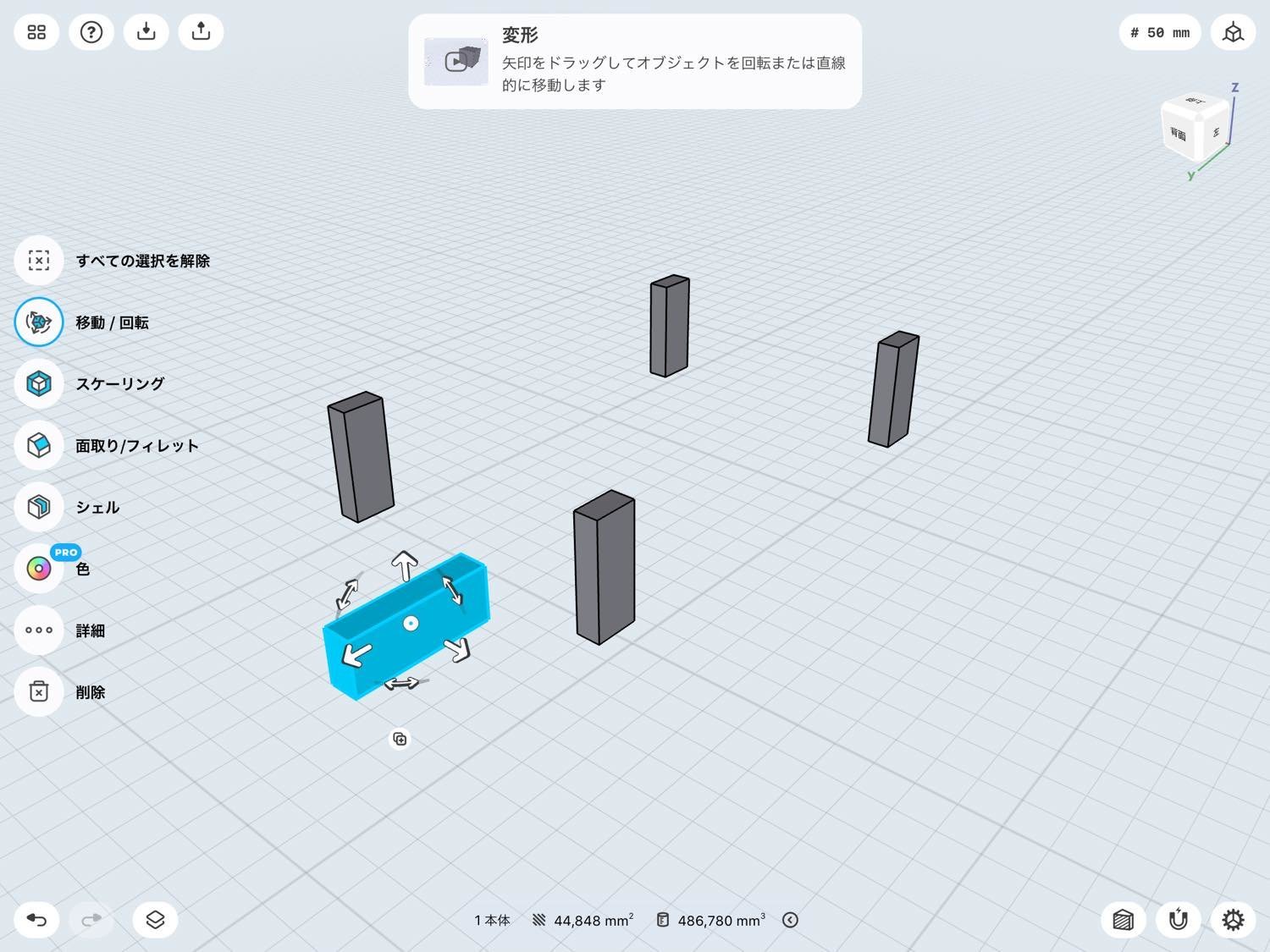1270x952 pixels.
Task: Click the upper-right rotation arrow handle
Action: pos(452,590)
